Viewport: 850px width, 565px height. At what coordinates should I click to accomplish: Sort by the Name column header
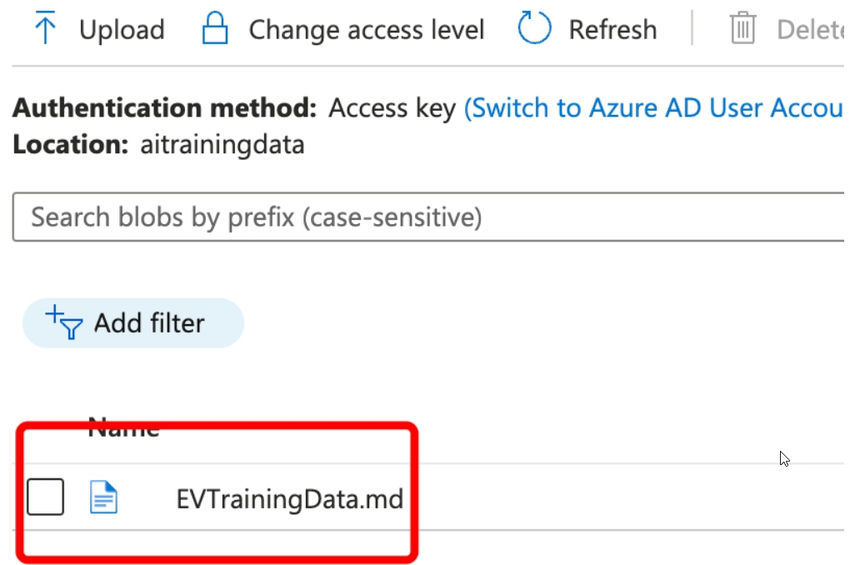[123, 429]
